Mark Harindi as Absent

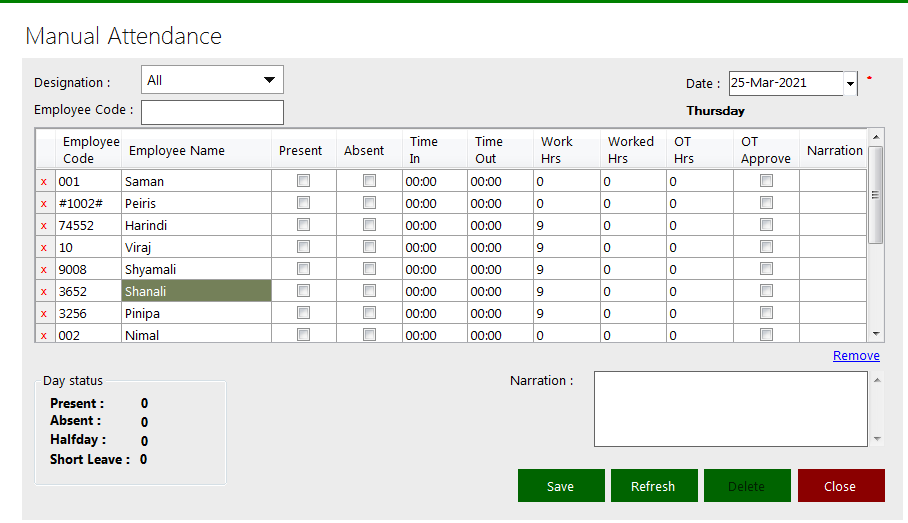(369, 225)
